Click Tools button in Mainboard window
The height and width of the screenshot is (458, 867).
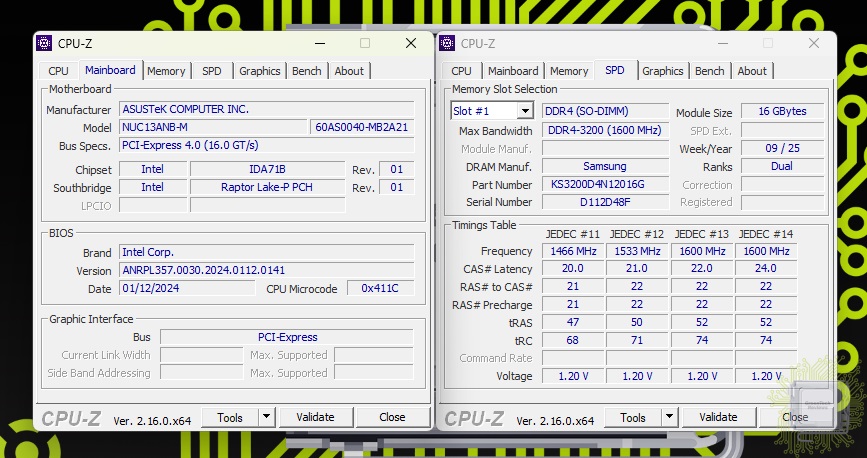click(x=230, y=417)
